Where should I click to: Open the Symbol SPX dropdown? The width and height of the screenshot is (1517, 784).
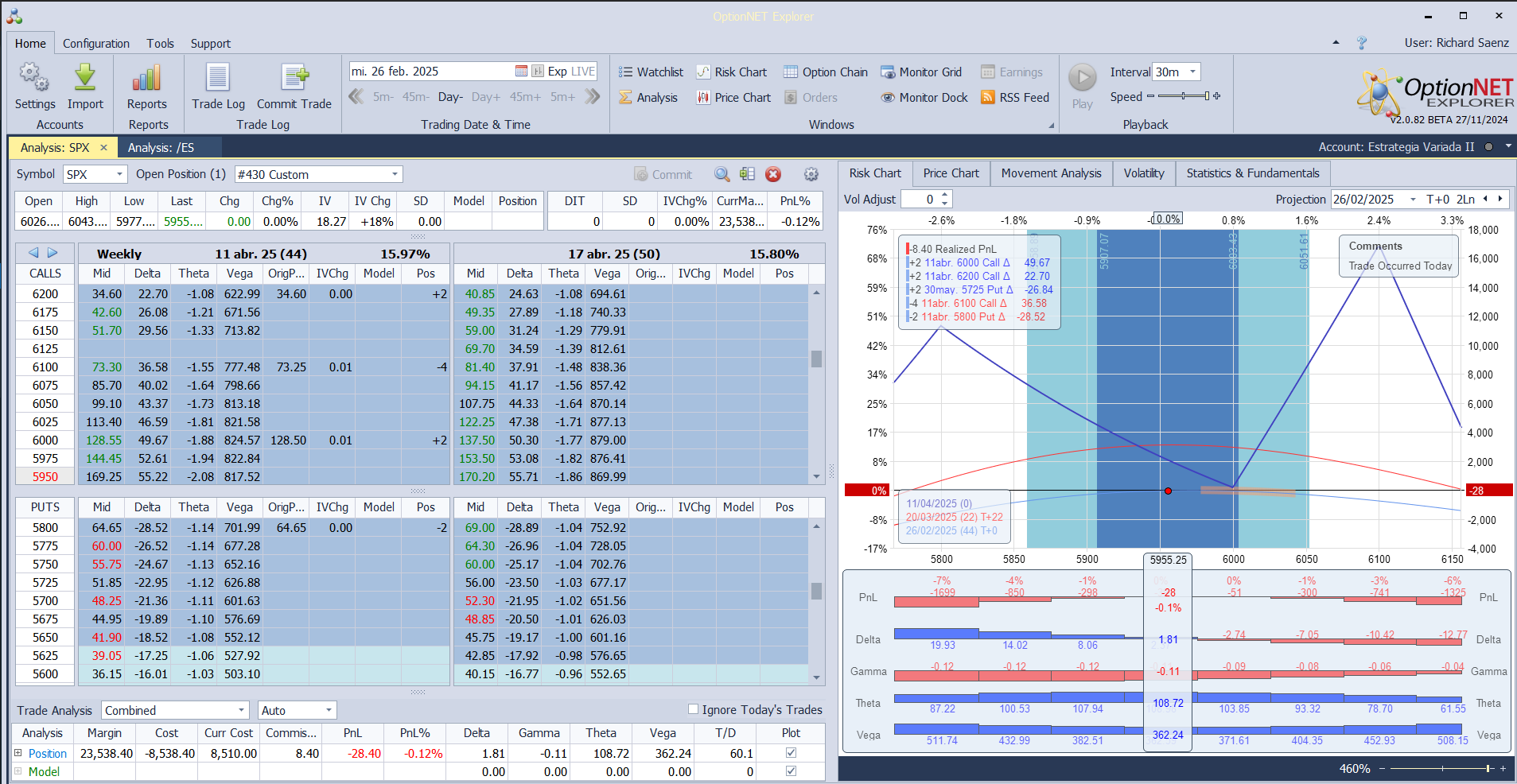coord(119,174)
